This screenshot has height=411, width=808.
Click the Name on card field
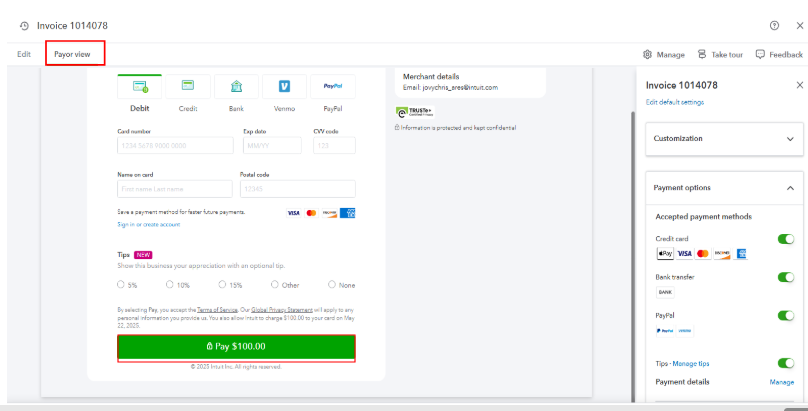175,189
